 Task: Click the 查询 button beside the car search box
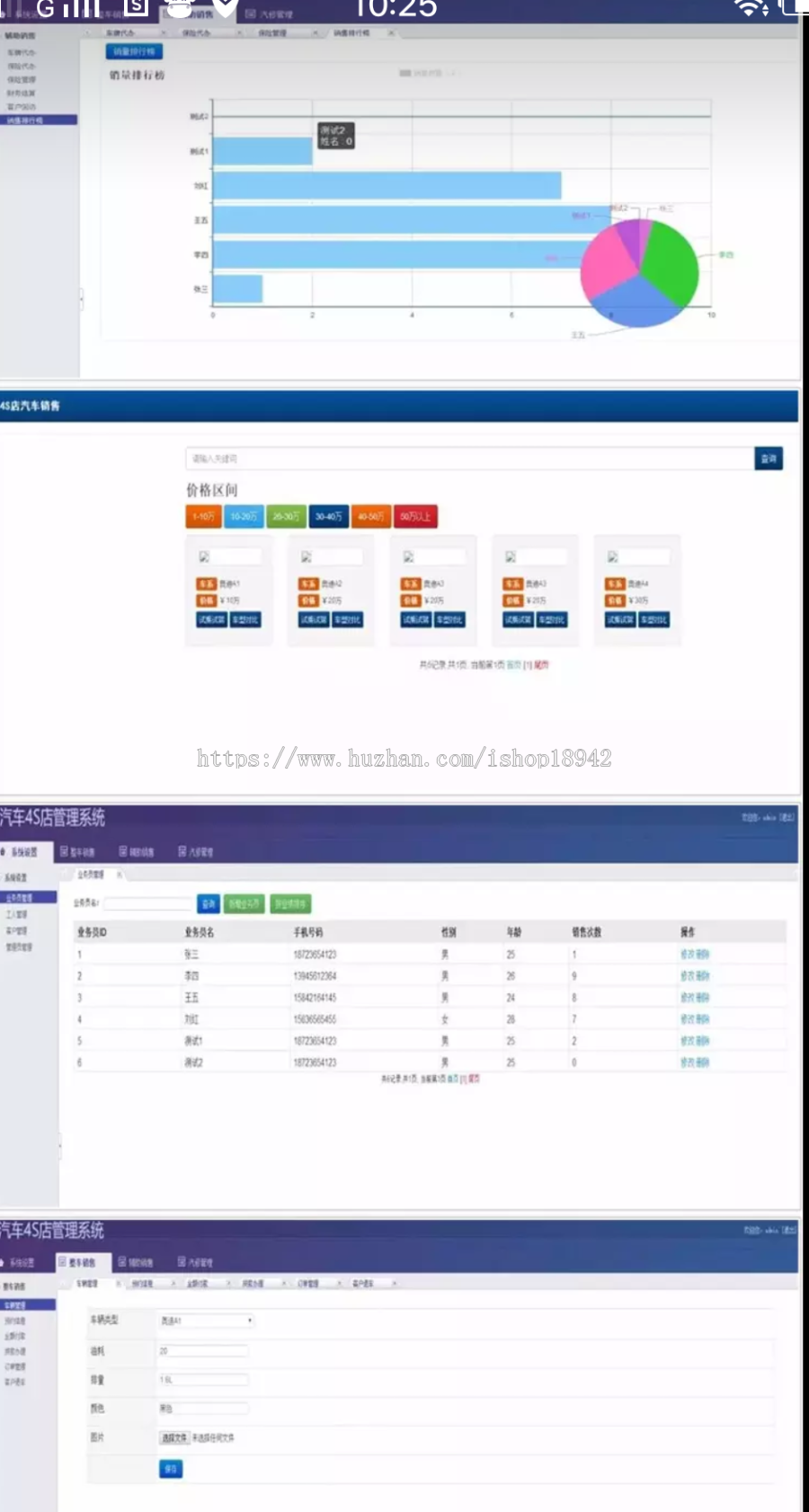(x=769, y=458)
